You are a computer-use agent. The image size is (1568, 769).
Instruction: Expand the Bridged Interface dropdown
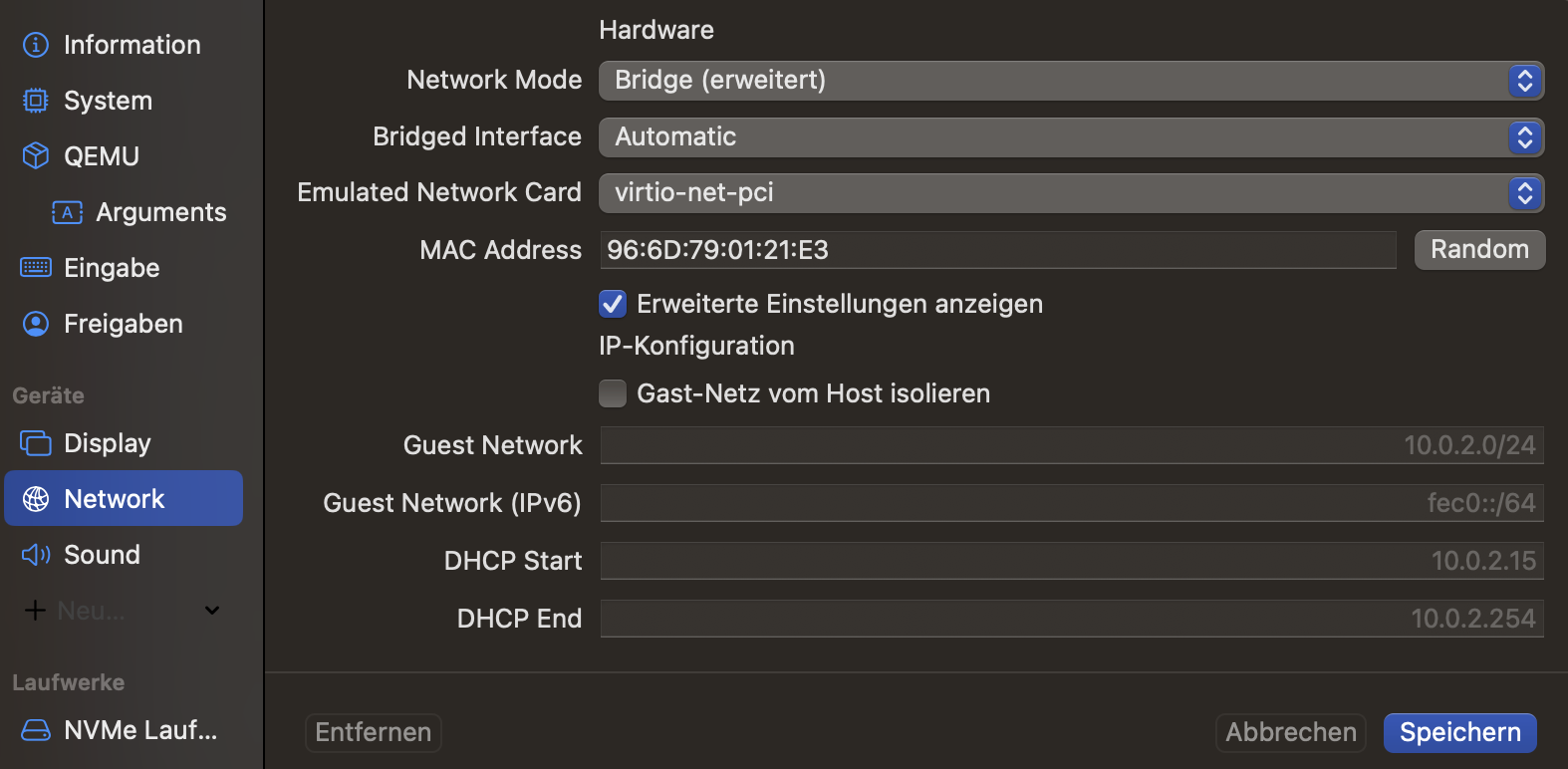pos(1071,137)
